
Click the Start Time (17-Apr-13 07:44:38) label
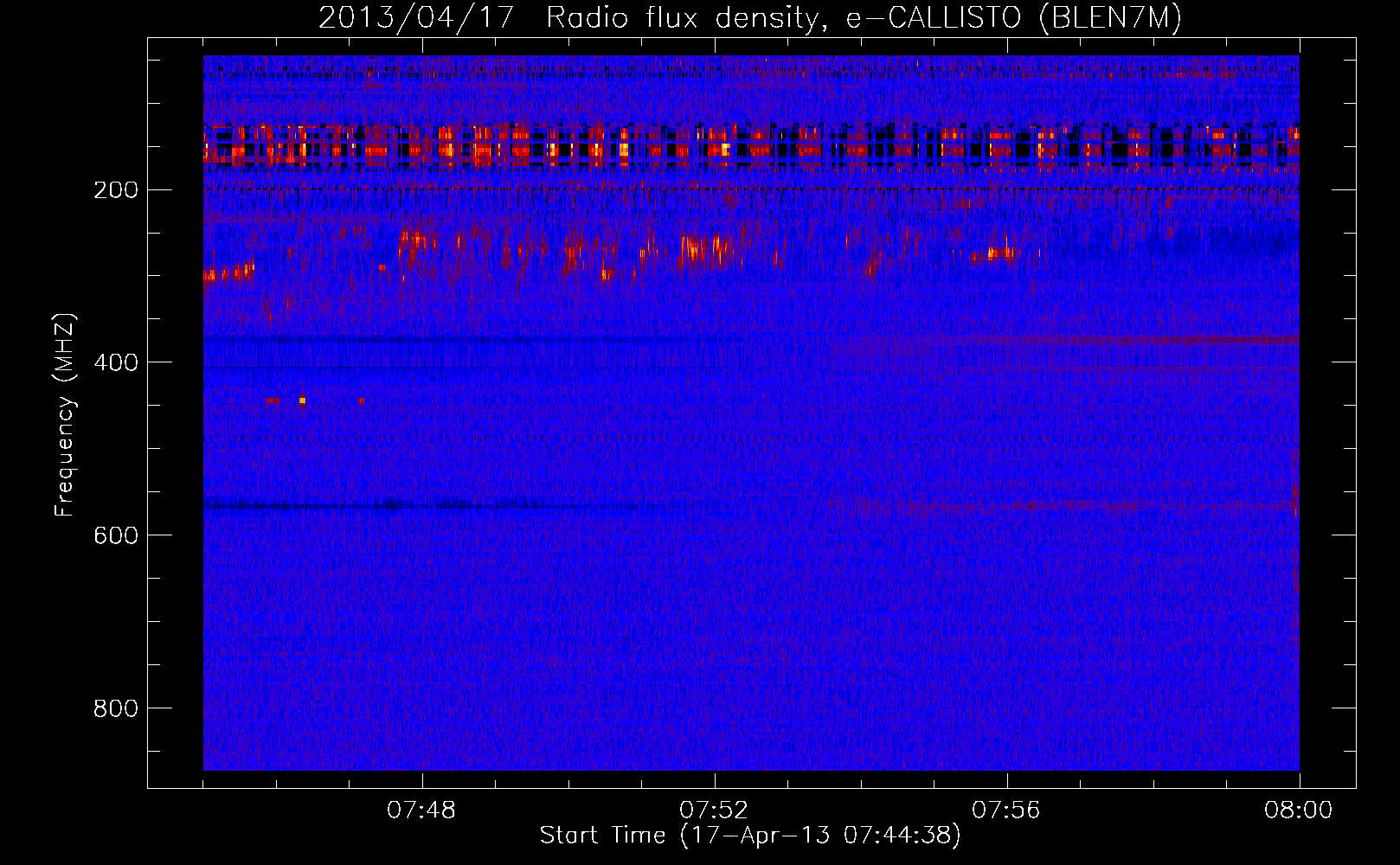click(x=750, y=836)
